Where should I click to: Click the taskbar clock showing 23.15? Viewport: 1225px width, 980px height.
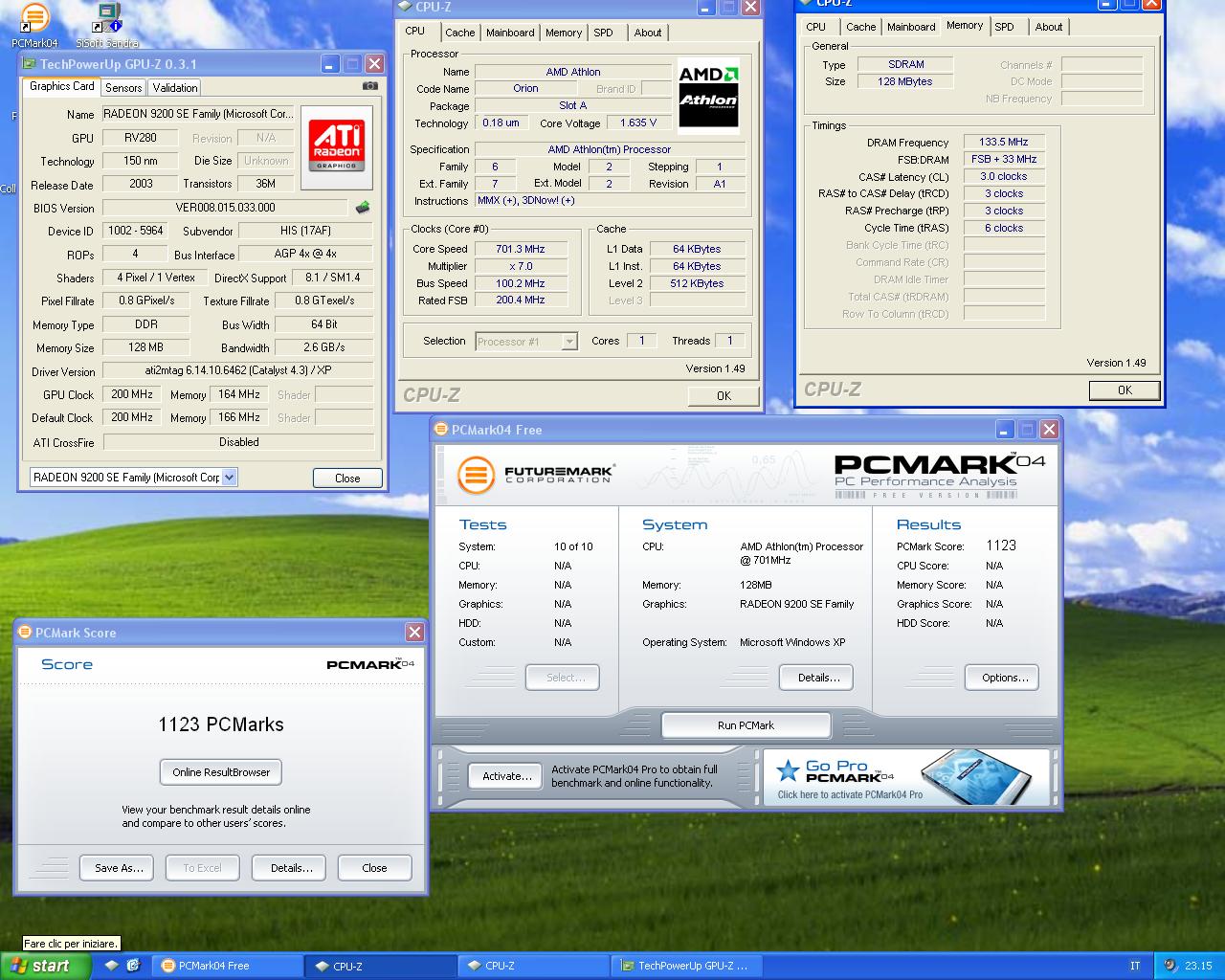click(x=1198, y=966)
